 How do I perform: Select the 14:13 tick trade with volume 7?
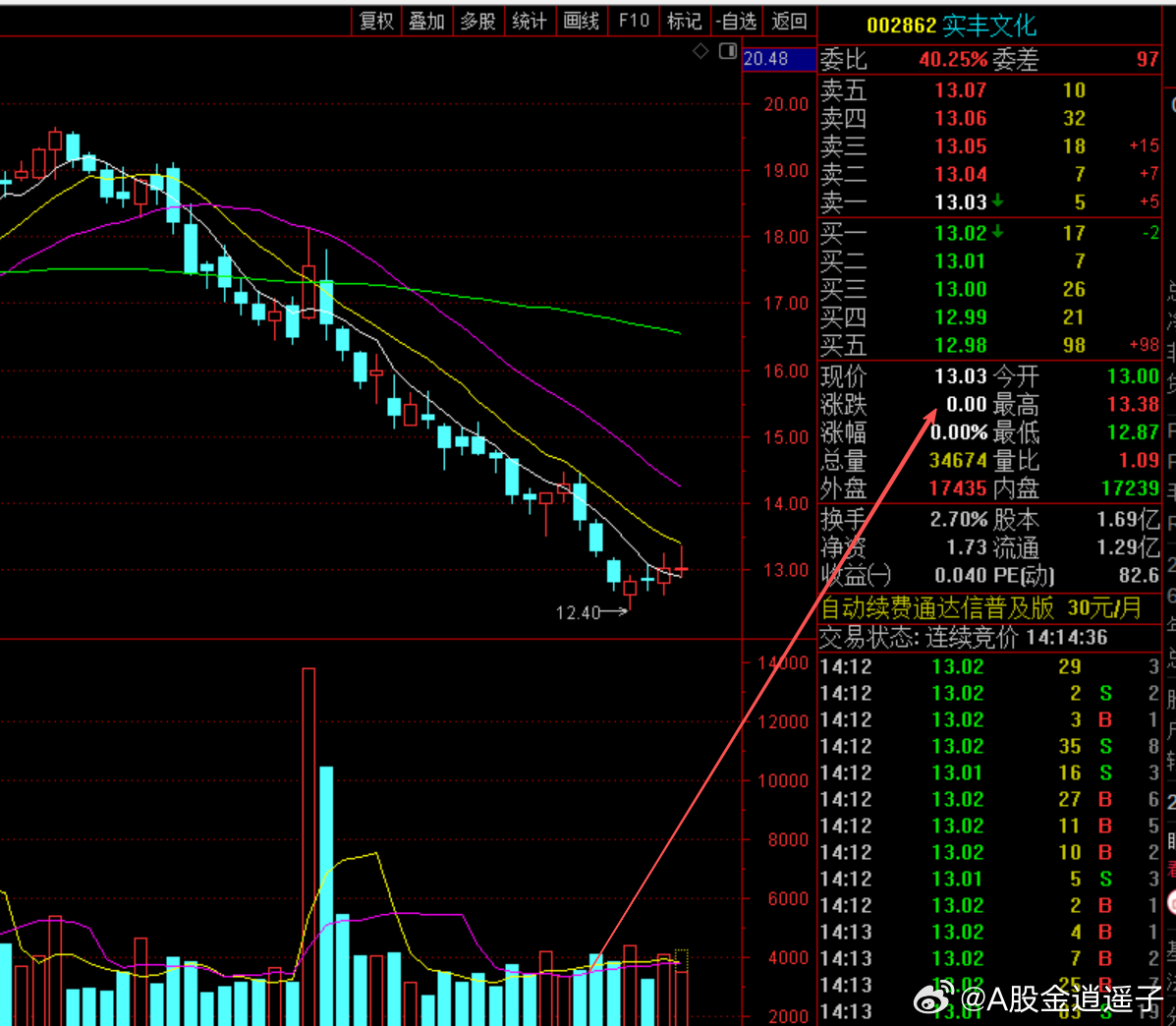(x=990, y=958)
